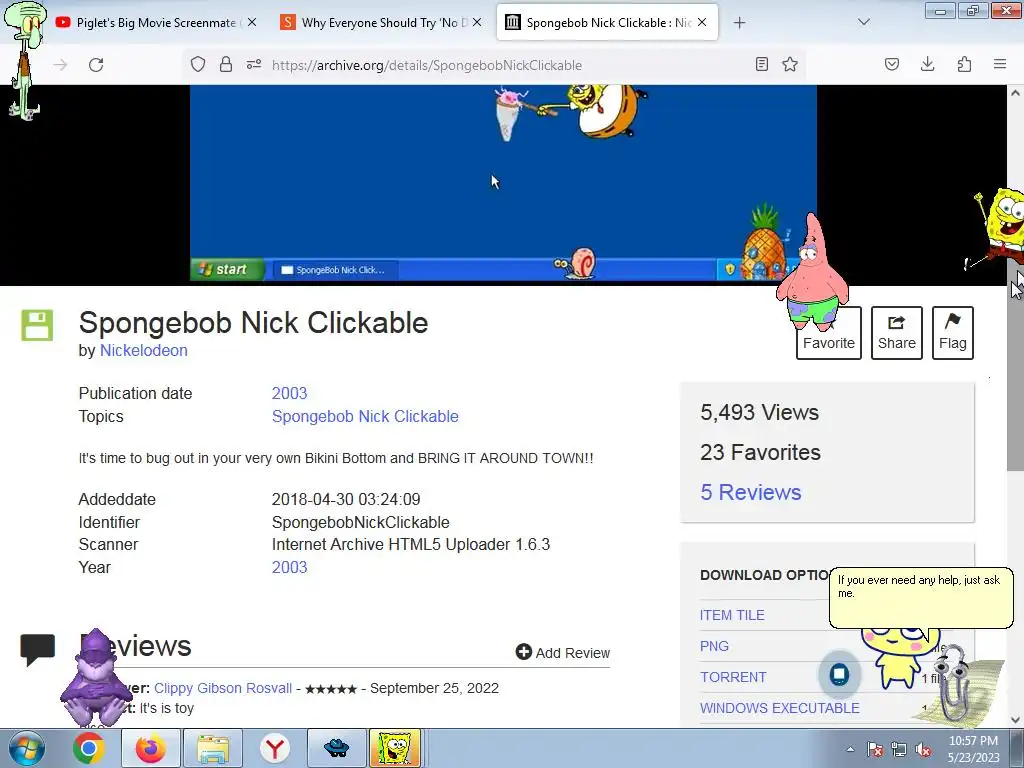The image size is (1024, 768).
Task: Open reviewer Clippy Gibson Rosvall's profile
Action: (x=223, y=688)
